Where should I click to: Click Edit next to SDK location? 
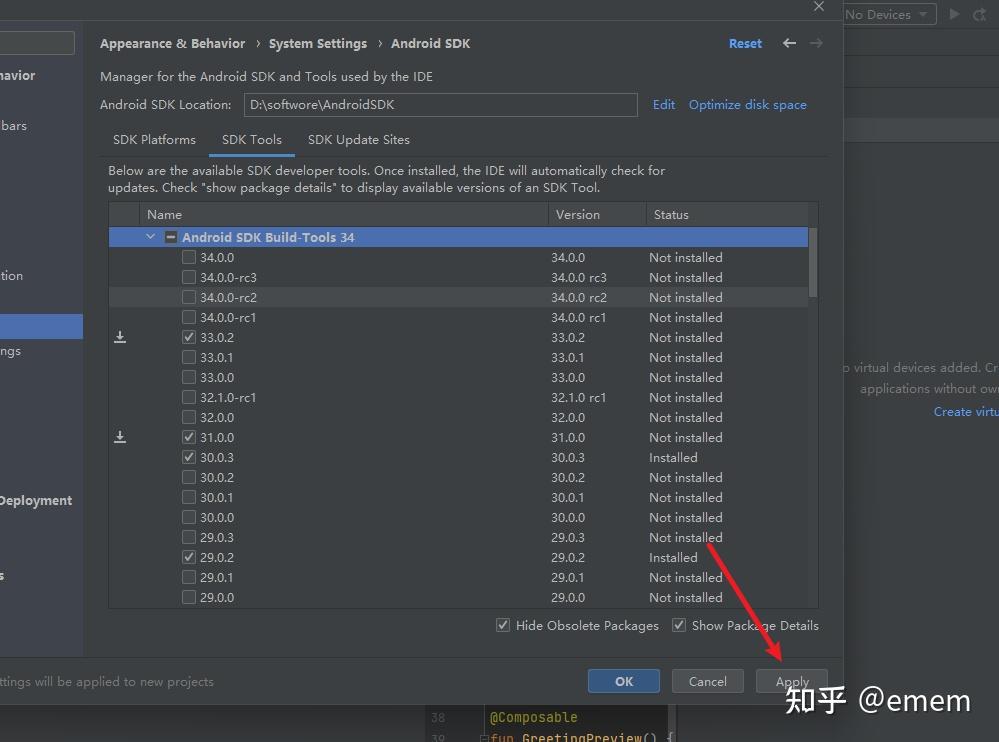664,104
